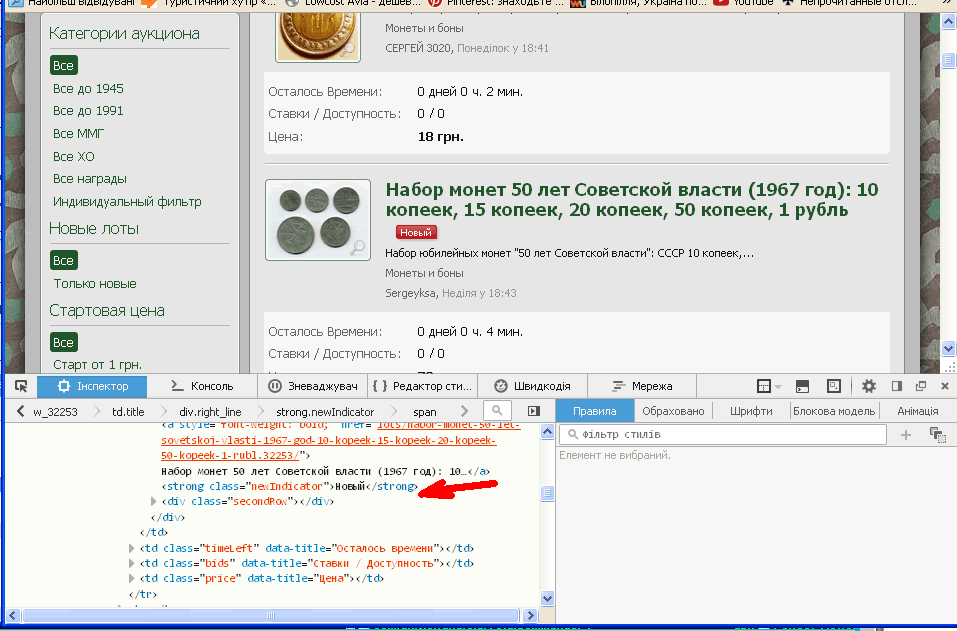This screenshot has width=957, height=631.
Task: Select Все under Категории аукциона
Action: click(x=63, y=65)
